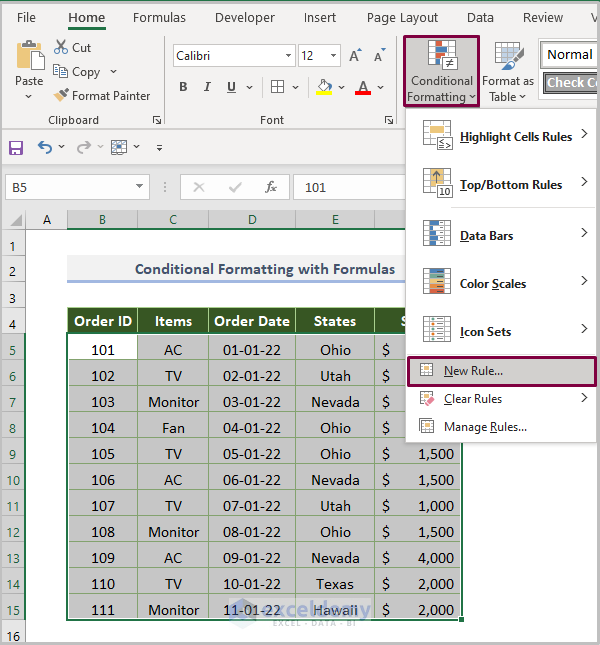The height and width of the screenshot is (645, 600).
Task: Click the Cut scissors icon
Action: tap(60, 47)
